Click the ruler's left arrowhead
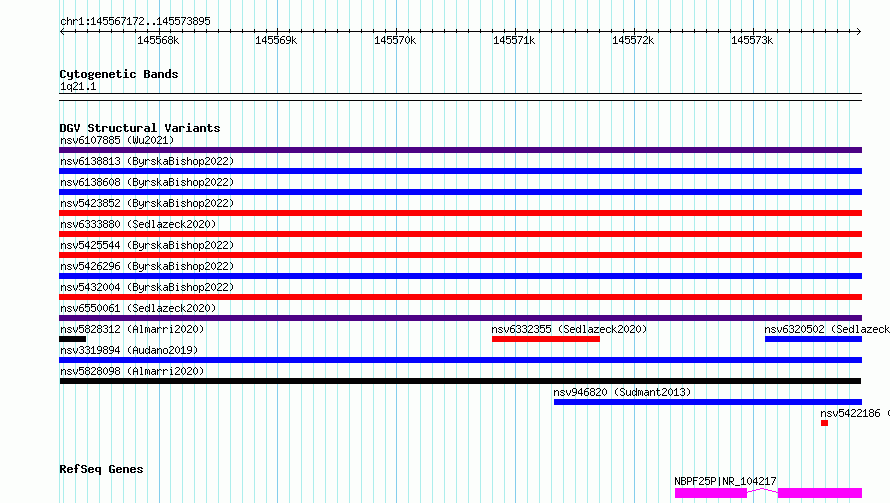The height and width of the screenshot is (503, 890). (x=62, y=31)
